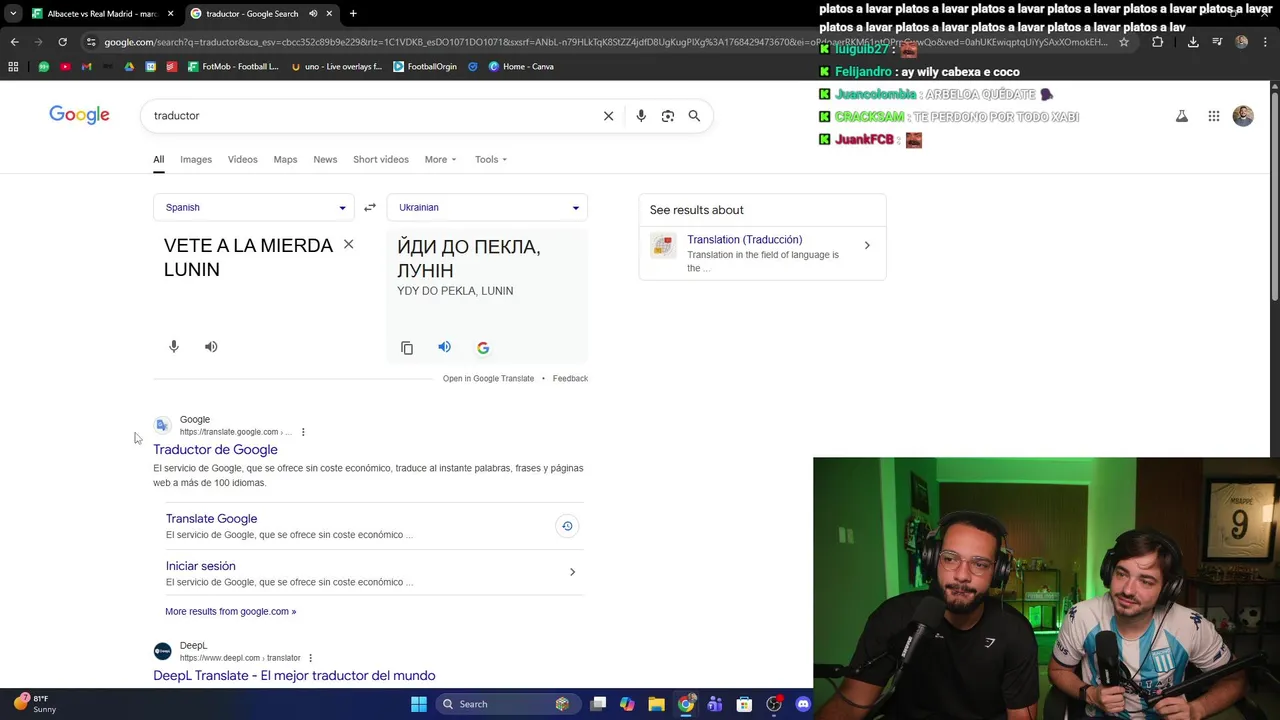
Task: Open the Spanish source language dropdown
Action: 254,207
